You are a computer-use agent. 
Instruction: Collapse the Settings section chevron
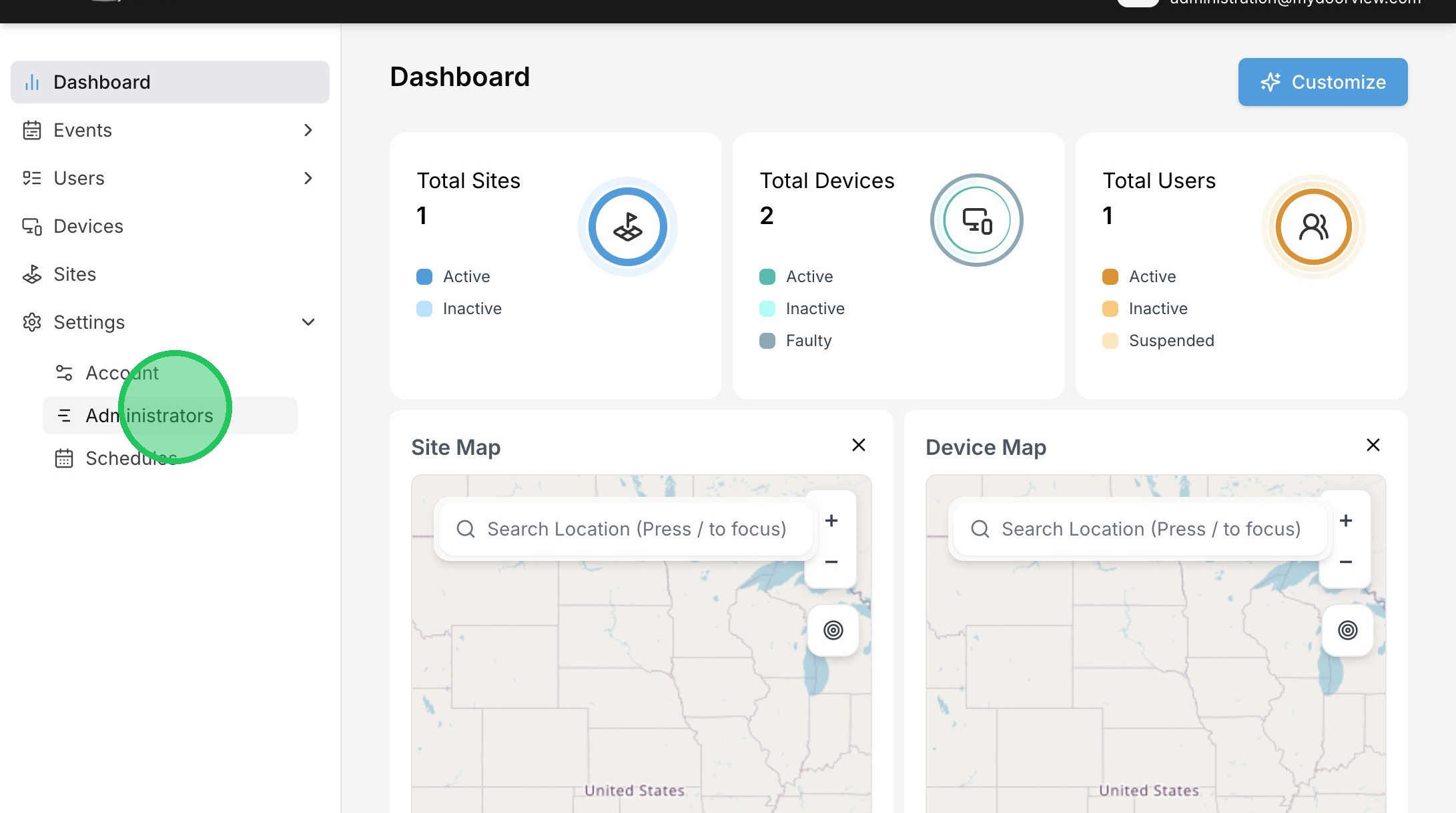(x=308, y=322)
